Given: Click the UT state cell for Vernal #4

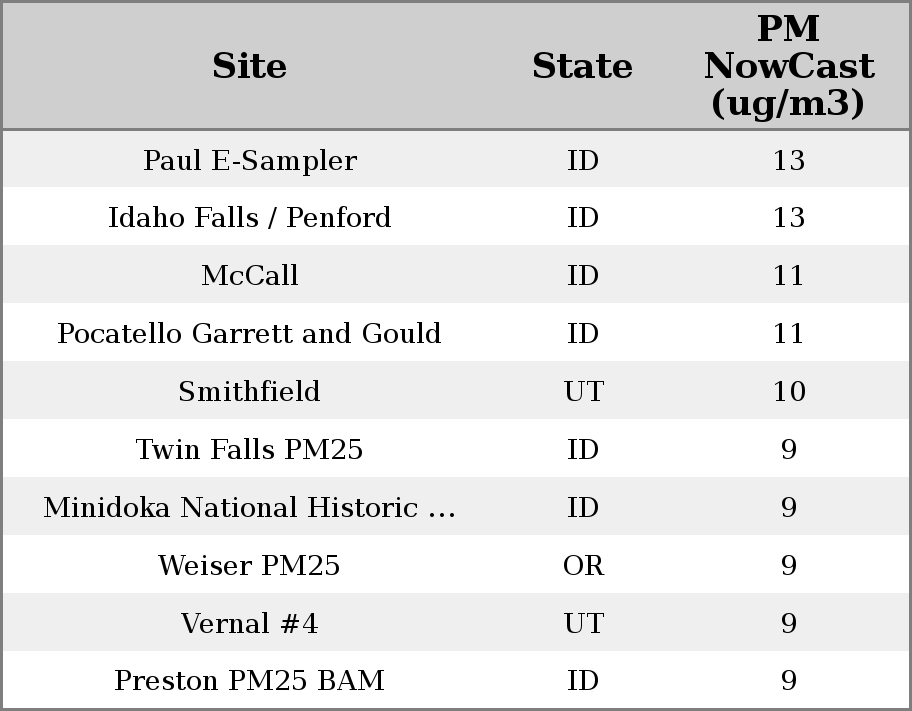Looking at the screenshot, I should point(583,624).
